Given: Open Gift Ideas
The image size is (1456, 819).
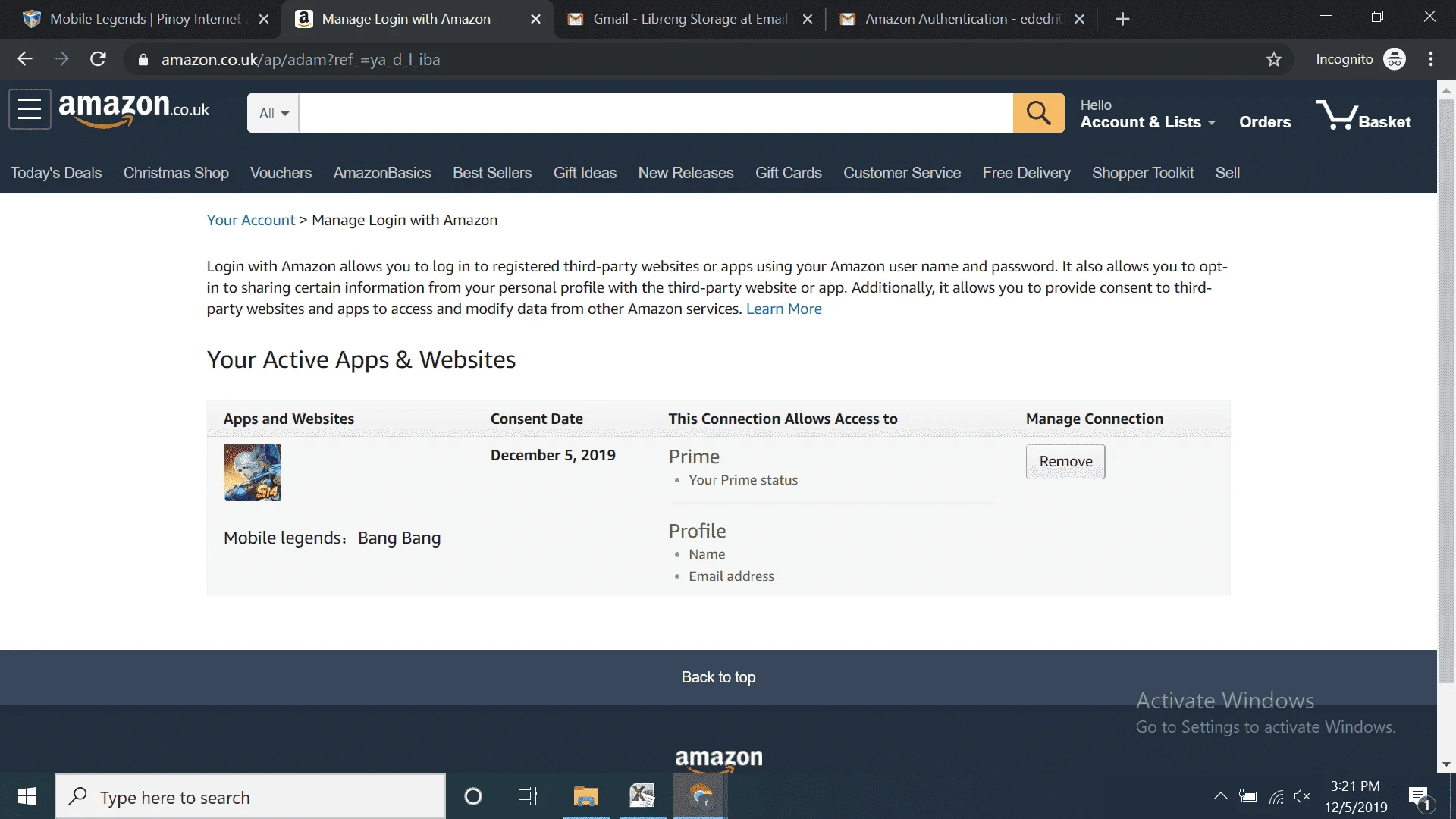Looking at the screenshot, I should (x=585, y=173).
